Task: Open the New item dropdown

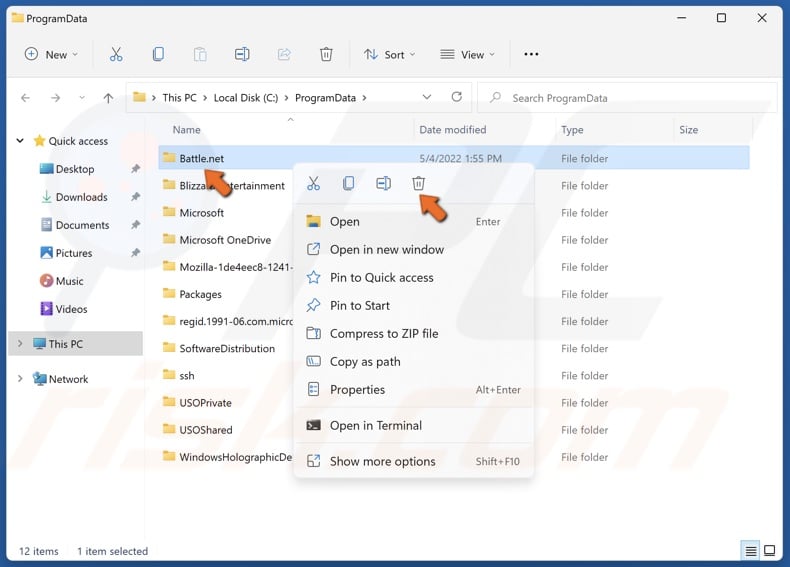Action: pyautogui.click(x=51, y=54)
